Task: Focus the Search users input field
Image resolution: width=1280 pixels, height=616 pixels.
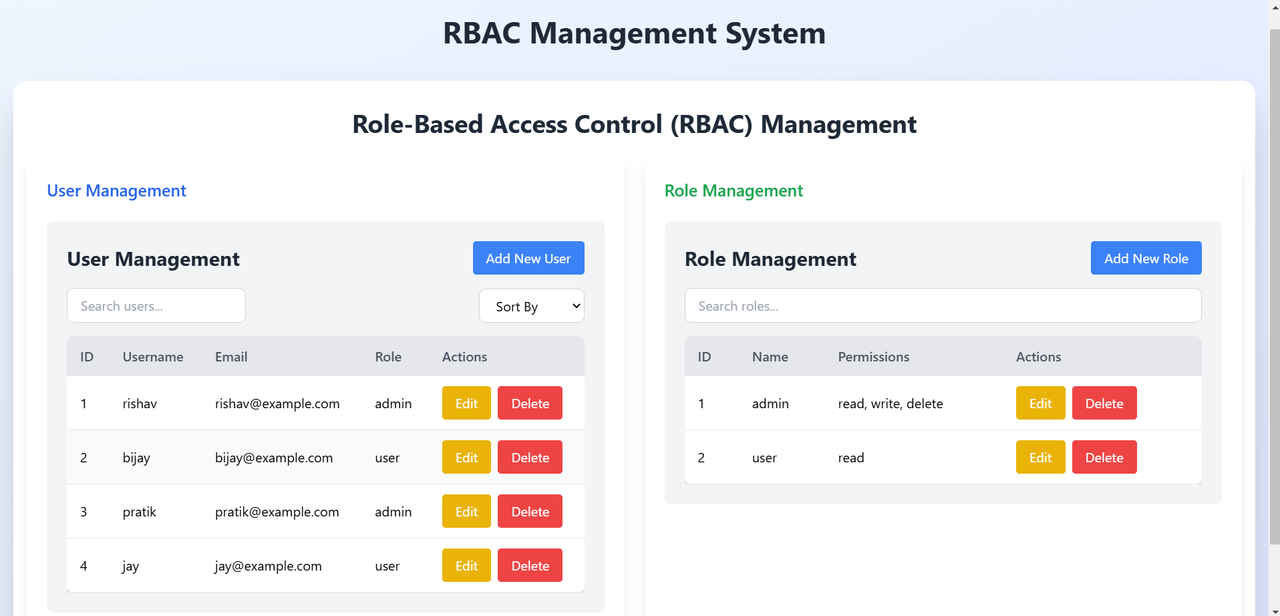Action: [x=156, y=306]
